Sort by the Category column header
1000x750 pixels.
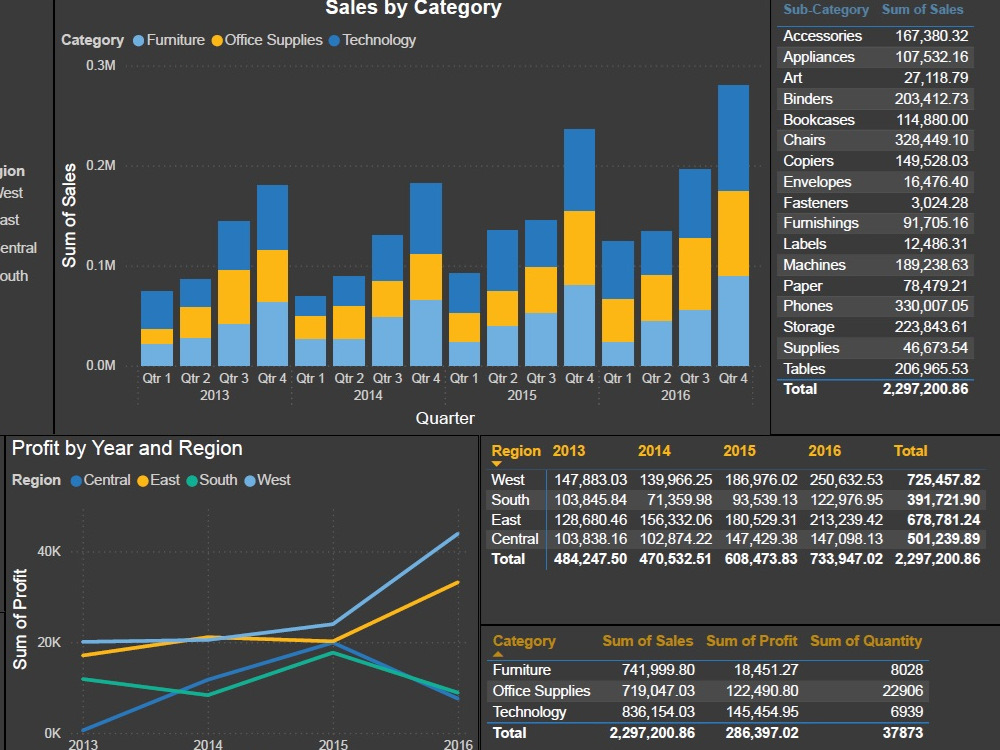pyautogui.click(x=522, y=640)
